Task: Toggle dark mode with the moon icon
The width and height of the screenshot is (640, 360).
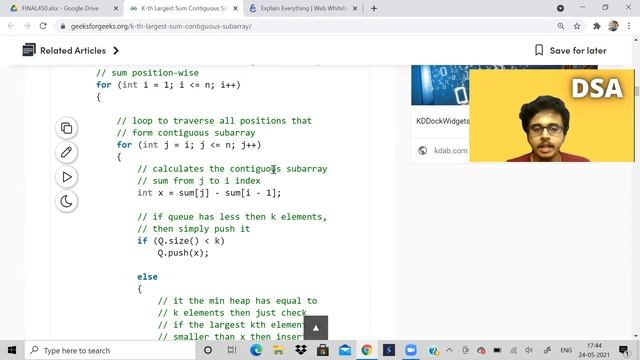Action: 67,201
